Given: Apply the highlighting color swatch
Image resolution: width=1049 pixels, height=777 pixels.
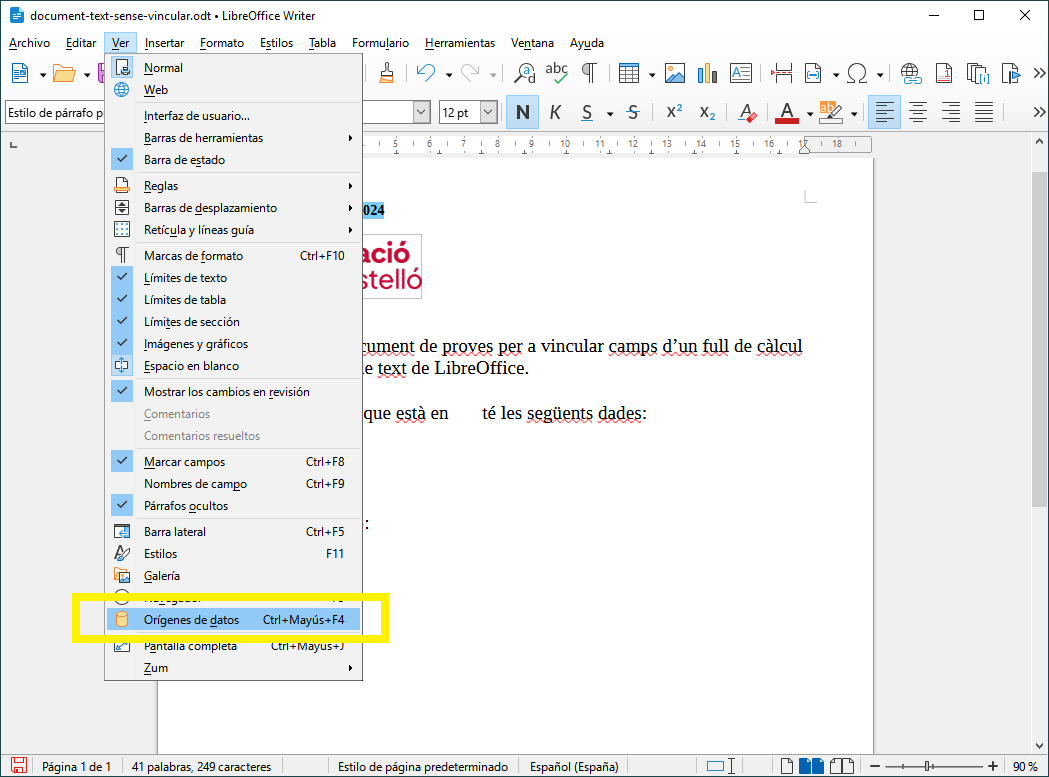Looking at the screenshot, I should tap(830, 112).
